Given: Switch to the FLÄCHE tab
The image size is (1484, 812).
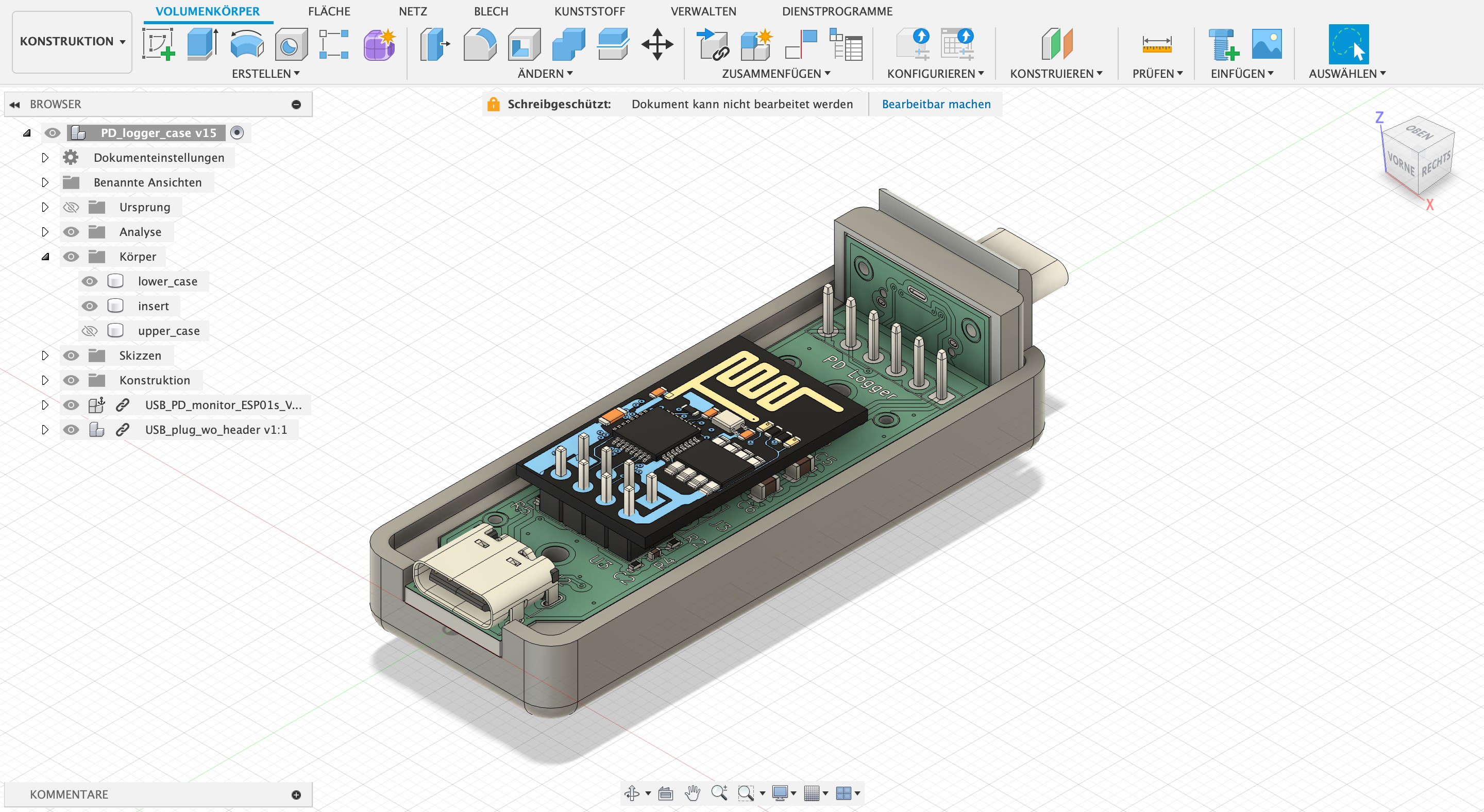Looking at the screenshot, I should (x=328, y=11).
